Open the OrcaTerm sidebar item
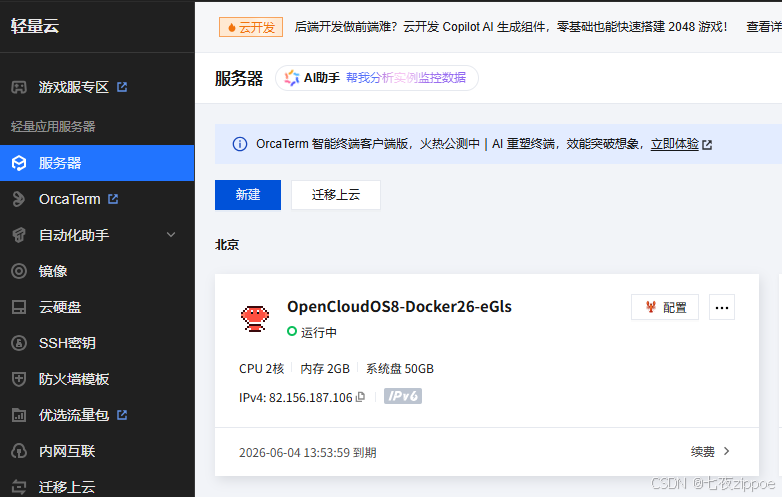This screenshot has width=782, height=497. [x=70, y=199]
